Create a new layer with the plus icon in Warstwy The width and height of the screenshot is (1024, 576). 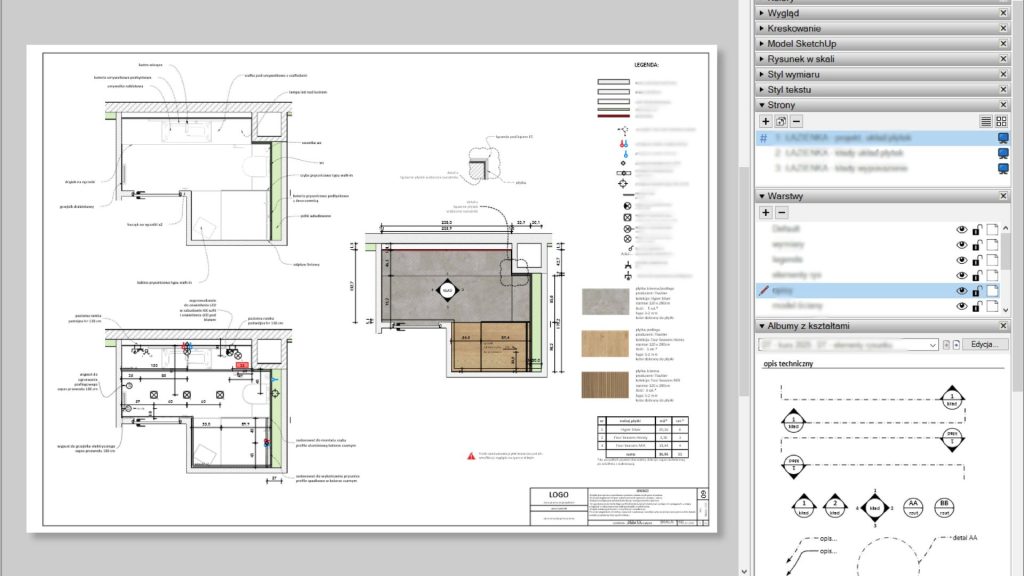click(x=765, y=212)
